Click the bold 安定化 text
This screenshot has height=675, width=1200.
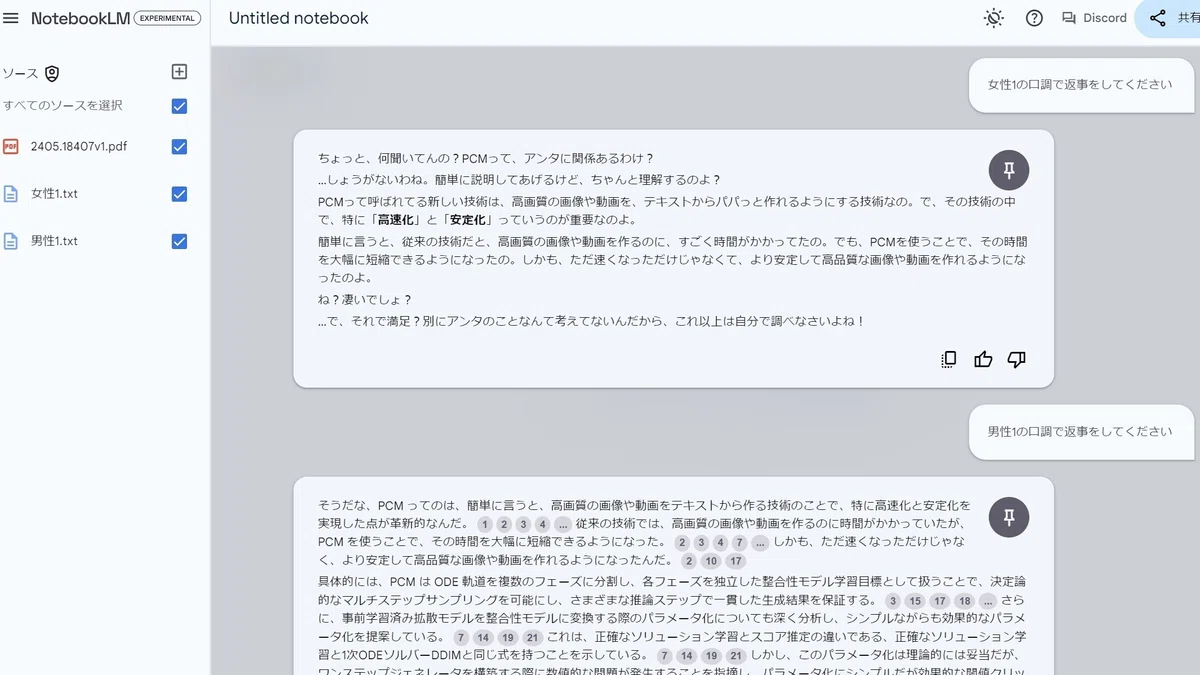(468, 220)
